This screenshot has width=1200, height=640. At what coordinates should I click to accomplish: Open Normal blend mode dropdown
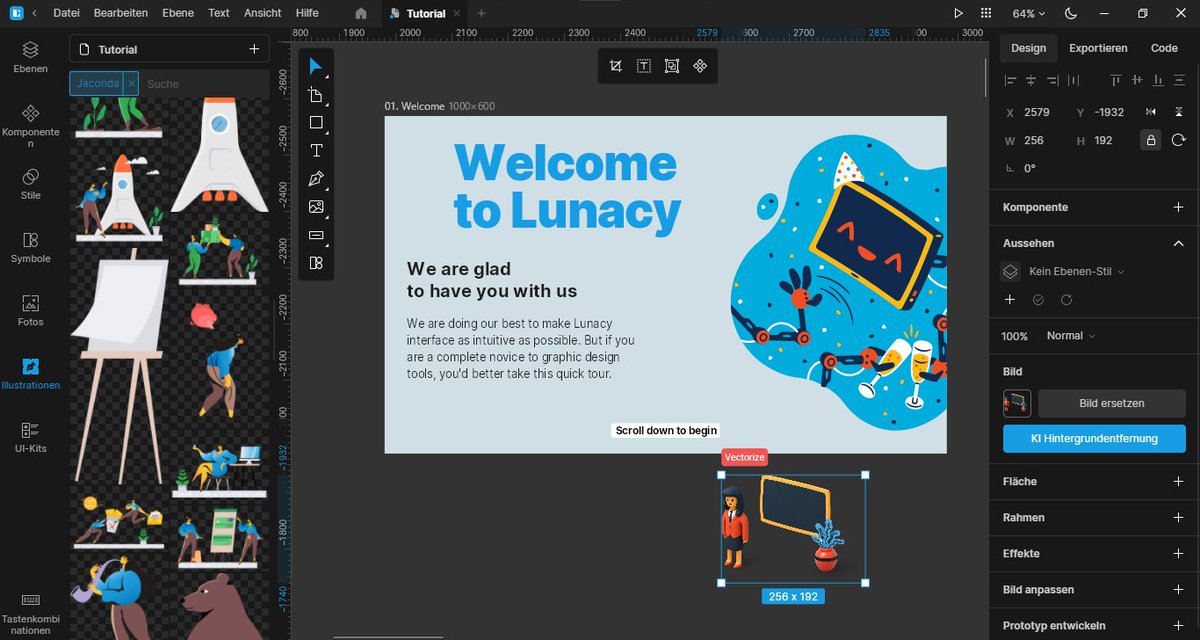[x=1070, y=336]
